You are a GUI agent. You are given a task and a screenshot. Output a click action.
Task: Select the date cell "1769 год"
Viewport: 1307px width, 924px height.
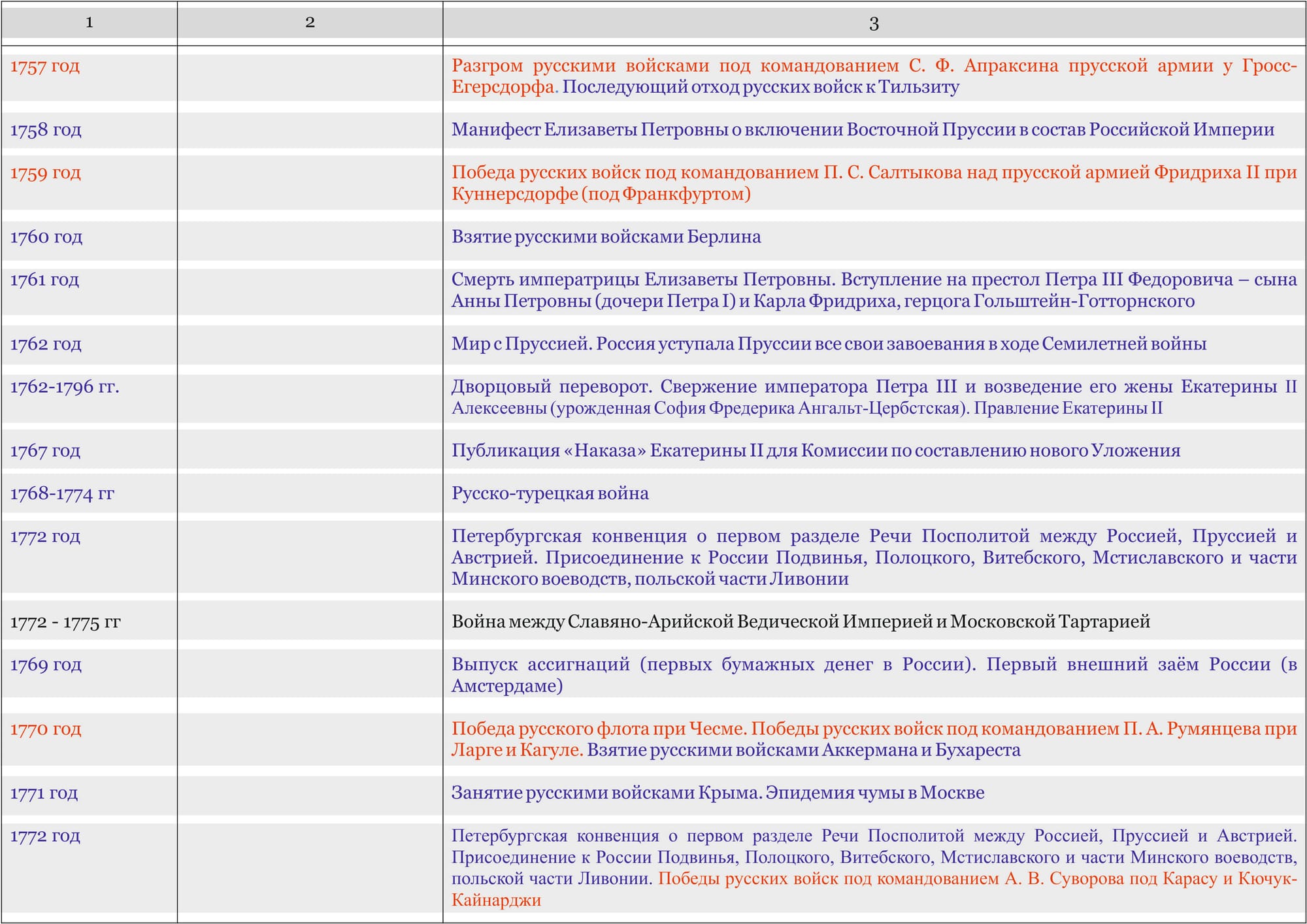(46, 665)
